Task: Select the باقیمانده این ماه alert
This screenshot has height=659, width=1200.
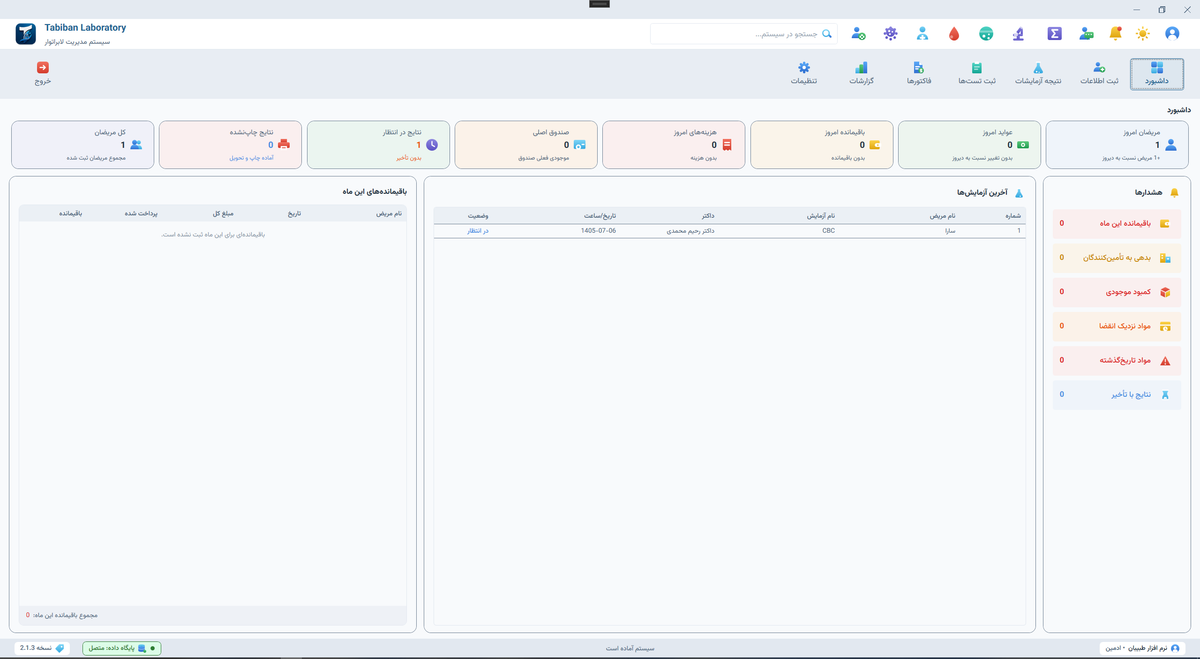Action: click(1116, 224)
